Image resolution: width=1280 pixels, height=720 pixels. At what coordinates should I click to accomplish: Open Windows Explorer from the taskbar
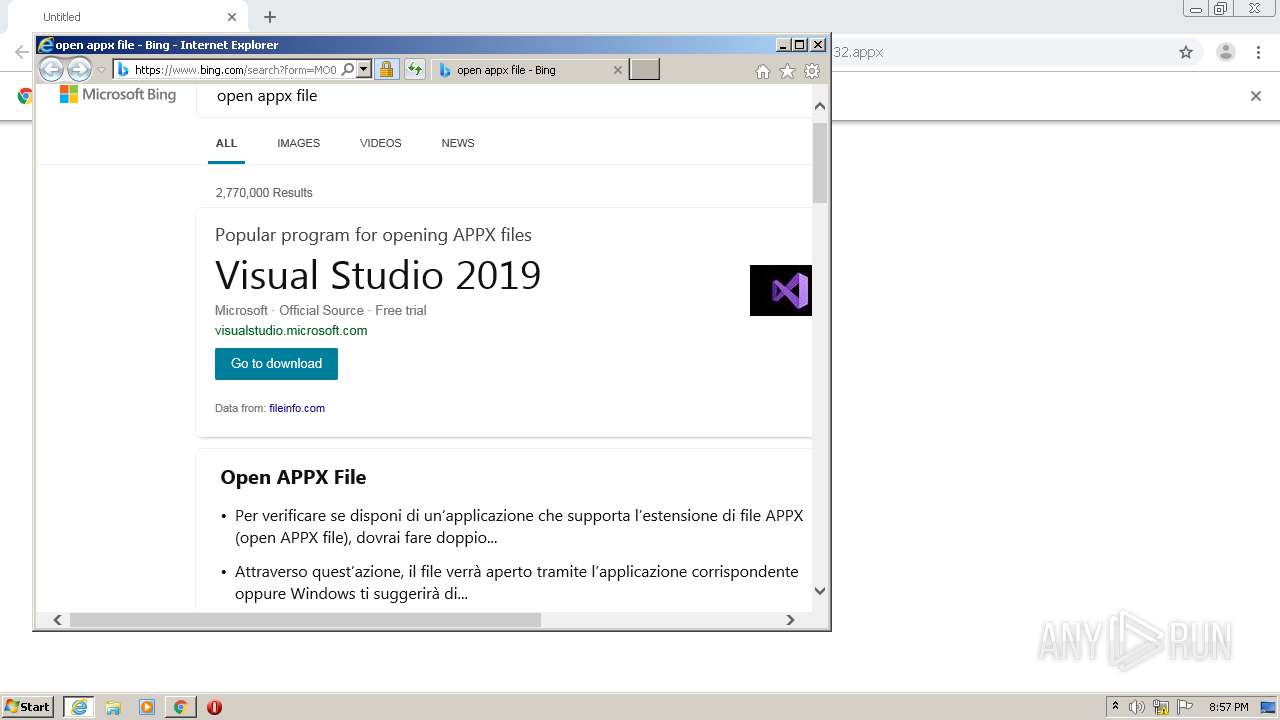click(113, 707)
